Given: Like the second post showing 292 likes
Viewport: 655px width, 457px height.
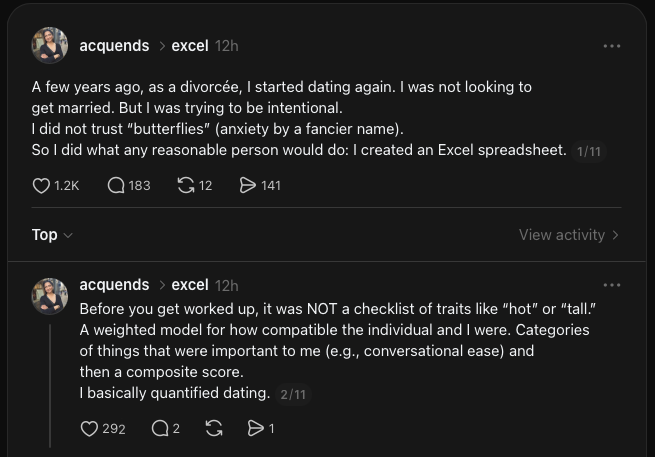Looking at the screenshot, I should coord(90,428).
